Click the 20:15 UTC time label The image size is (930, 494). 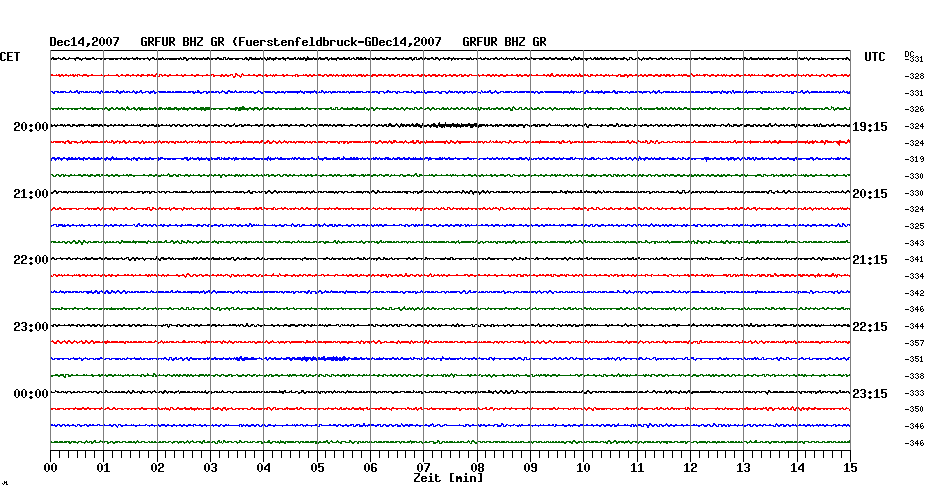point(870,193)
